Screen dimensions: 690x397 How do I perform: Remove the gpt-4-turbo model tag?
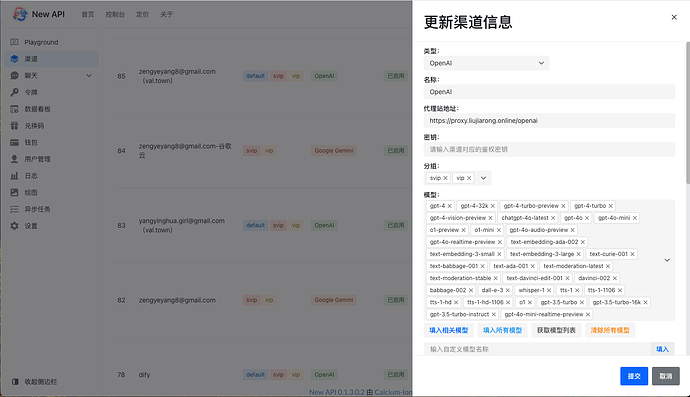pos(610,206)
